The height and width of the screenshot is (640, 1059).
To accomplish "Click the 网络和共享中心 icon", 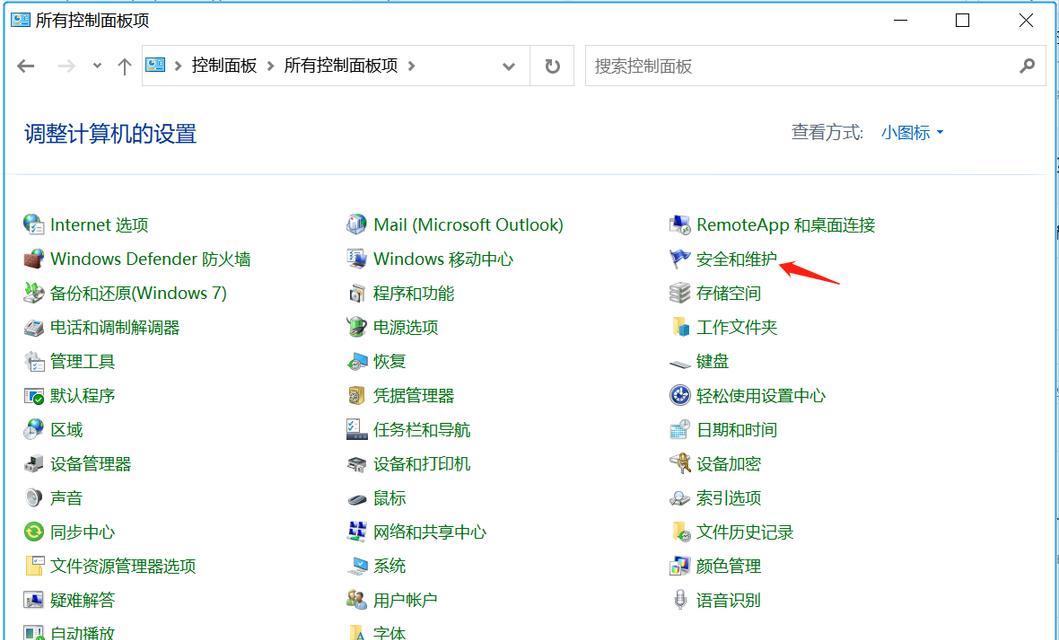I will coord(357,532).
